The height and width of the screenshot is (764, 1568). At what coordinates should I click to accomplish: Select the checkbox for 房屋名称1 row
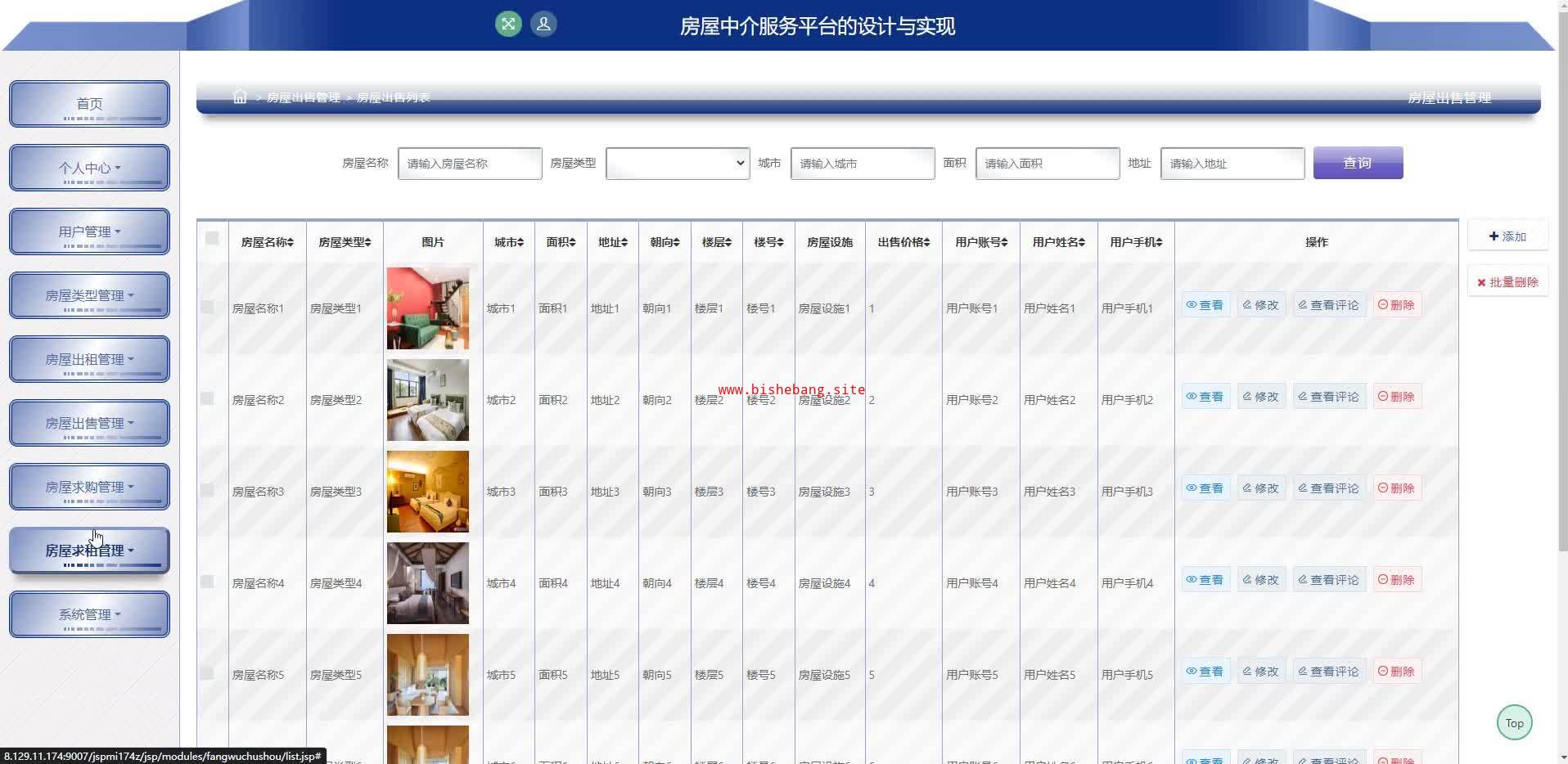click(207, 307)
